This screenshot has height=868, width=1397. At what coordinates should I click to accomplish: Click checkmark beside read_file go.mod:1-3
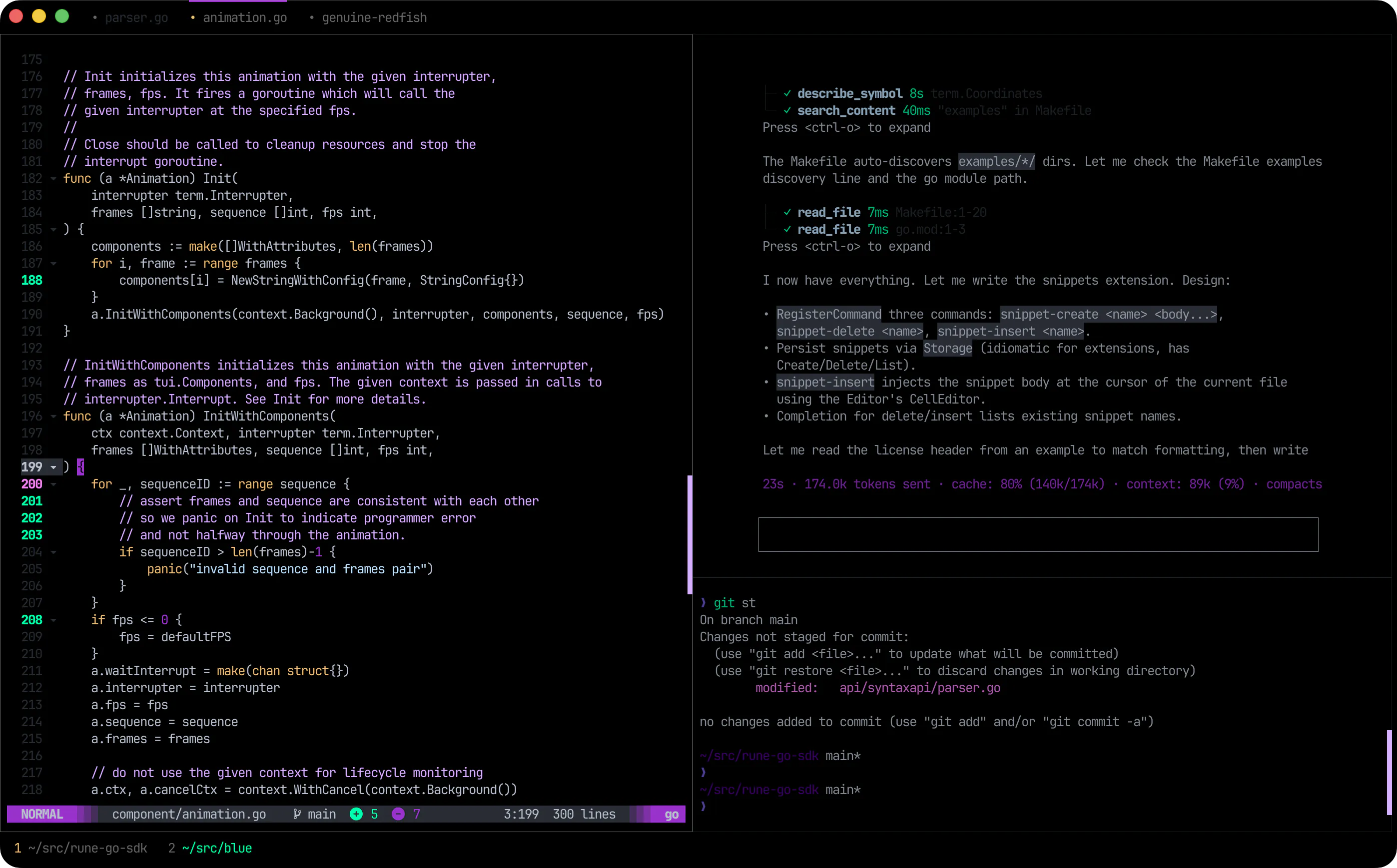(x=787, y=230)
